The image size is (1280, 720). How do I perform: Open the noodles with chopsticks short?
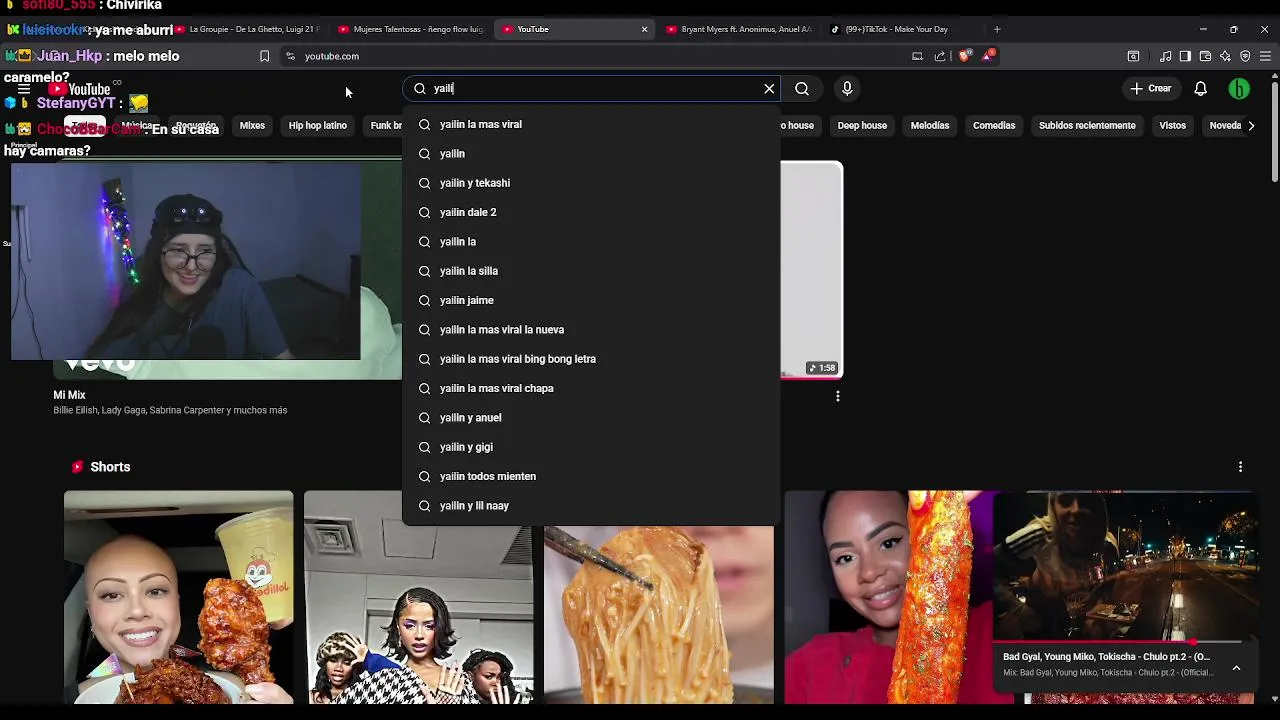[659, 615]
